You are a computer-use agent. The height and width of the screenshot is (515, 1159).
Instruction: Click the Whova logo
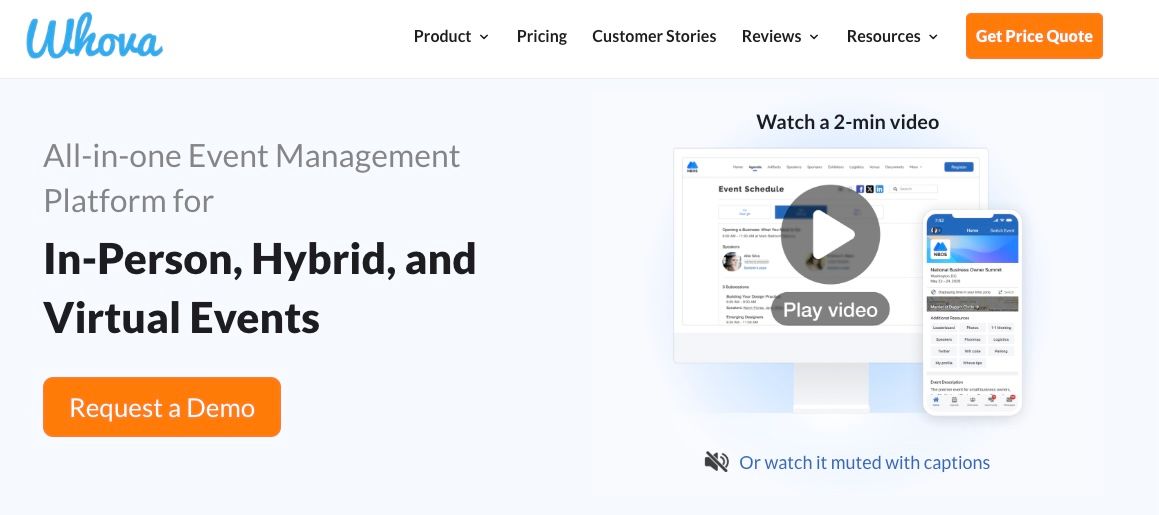pyautogui.click(x=94, y=38)
